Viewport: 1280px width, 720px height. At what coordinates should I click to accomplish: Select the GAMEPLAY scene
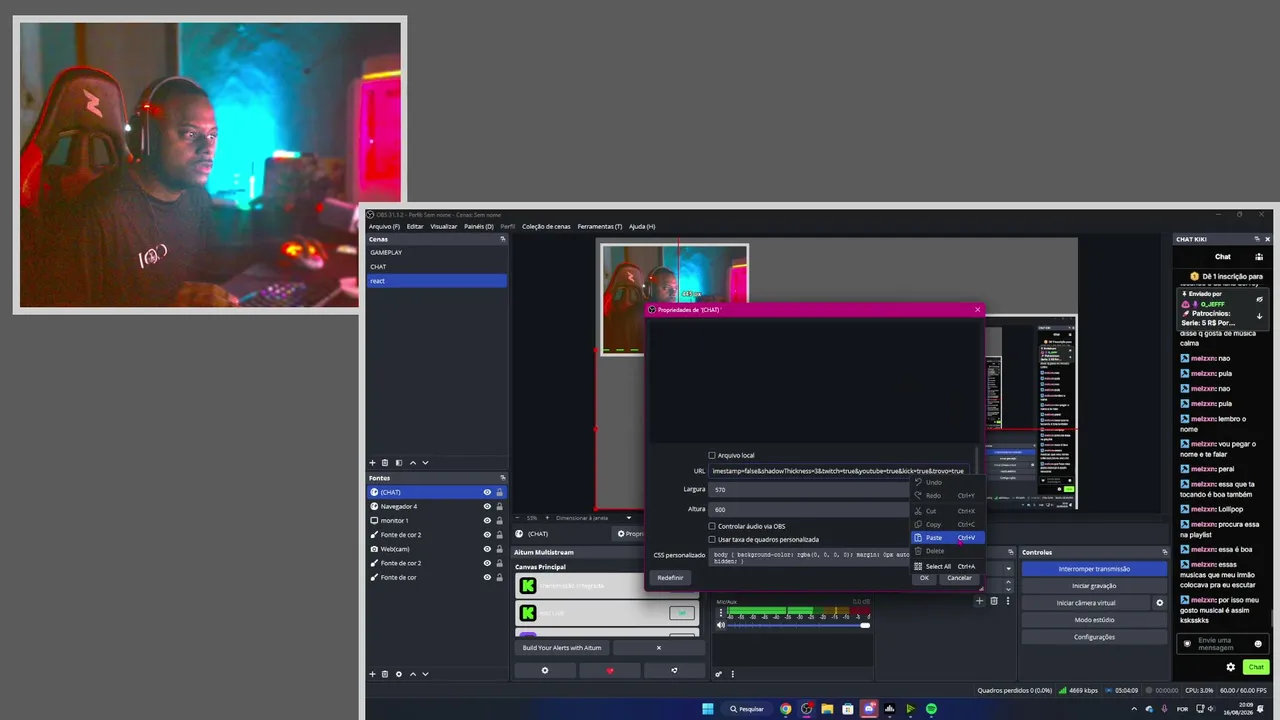[437, 253]
